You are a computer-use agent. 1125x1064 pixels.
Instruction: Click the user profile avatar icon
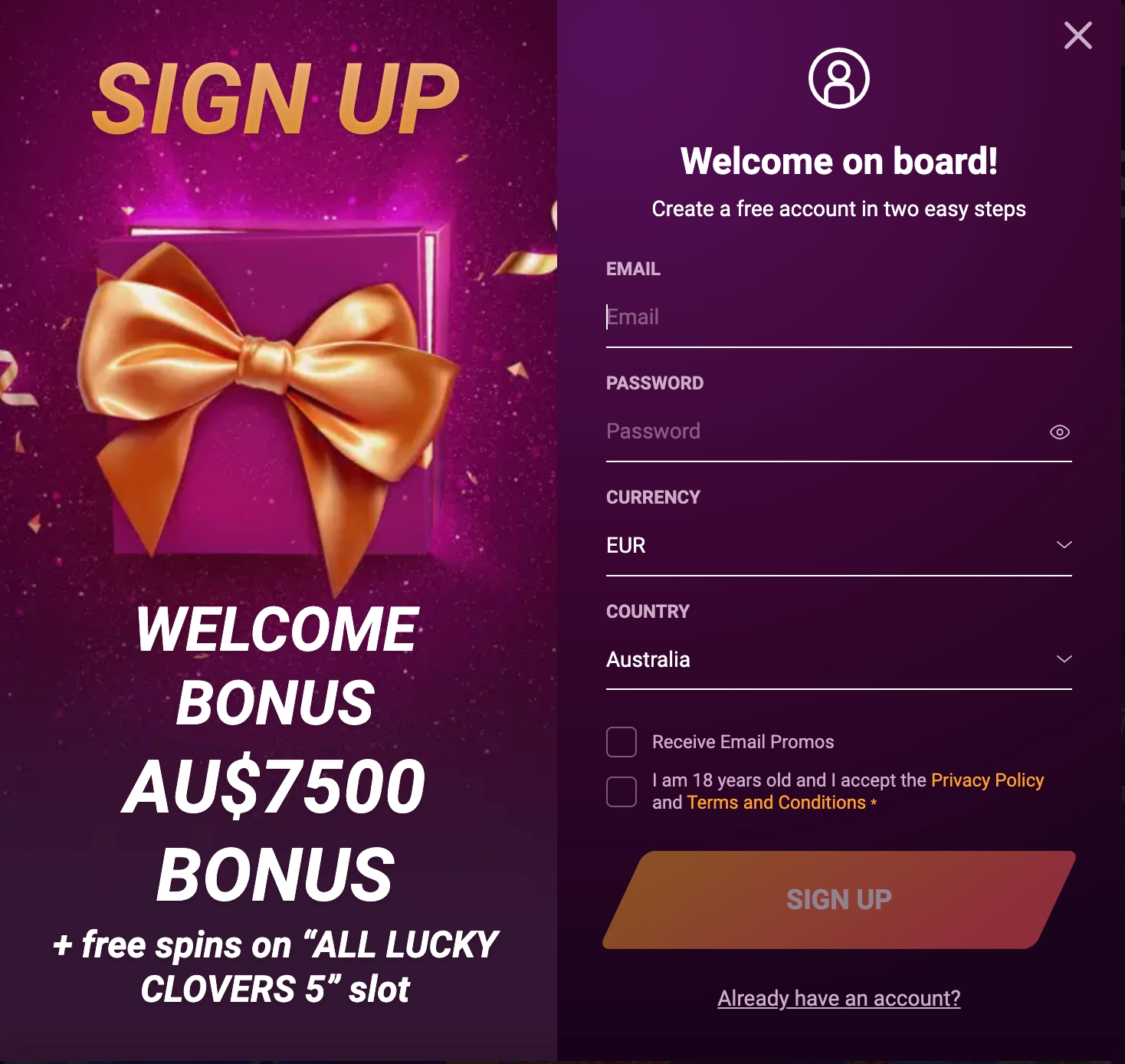coord(839,78)
